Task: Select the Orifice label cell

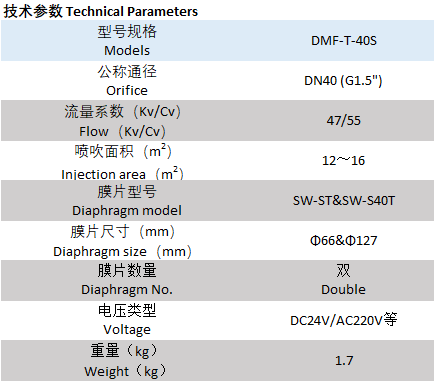Action: [127, 81]
